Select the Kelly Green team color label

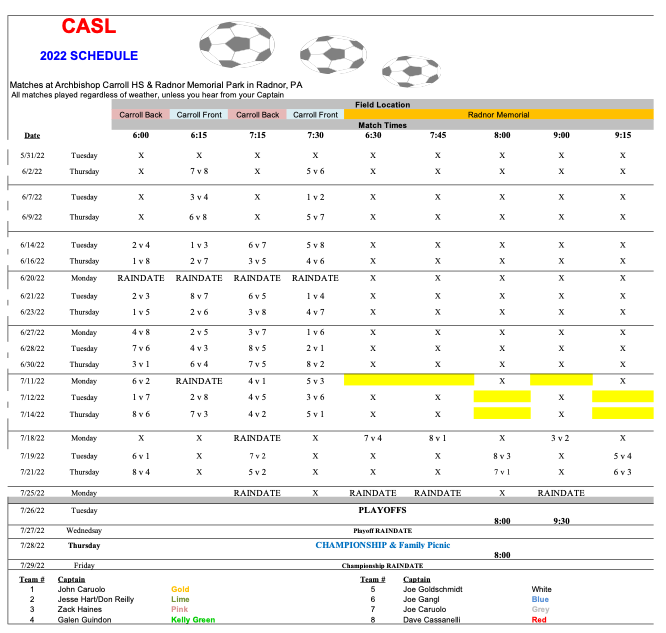coord(195,620)
